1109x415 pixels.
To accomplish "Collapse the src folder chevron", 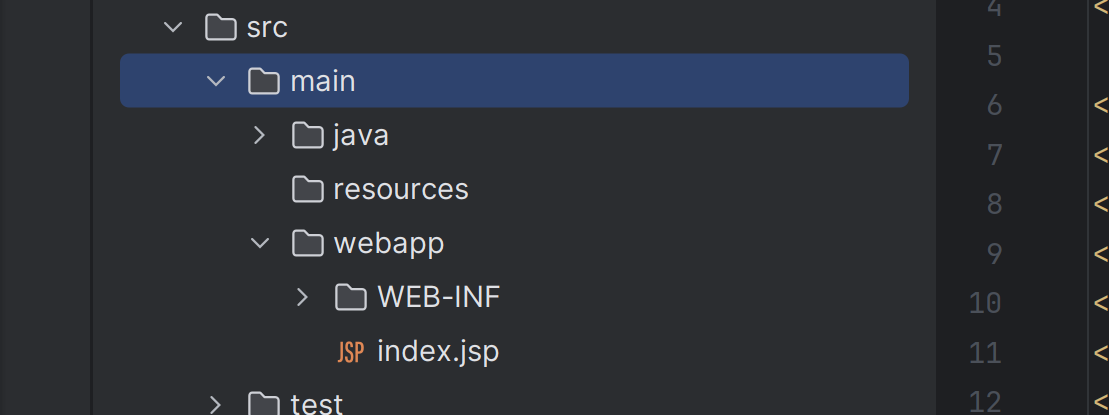I will coord(173,27).
